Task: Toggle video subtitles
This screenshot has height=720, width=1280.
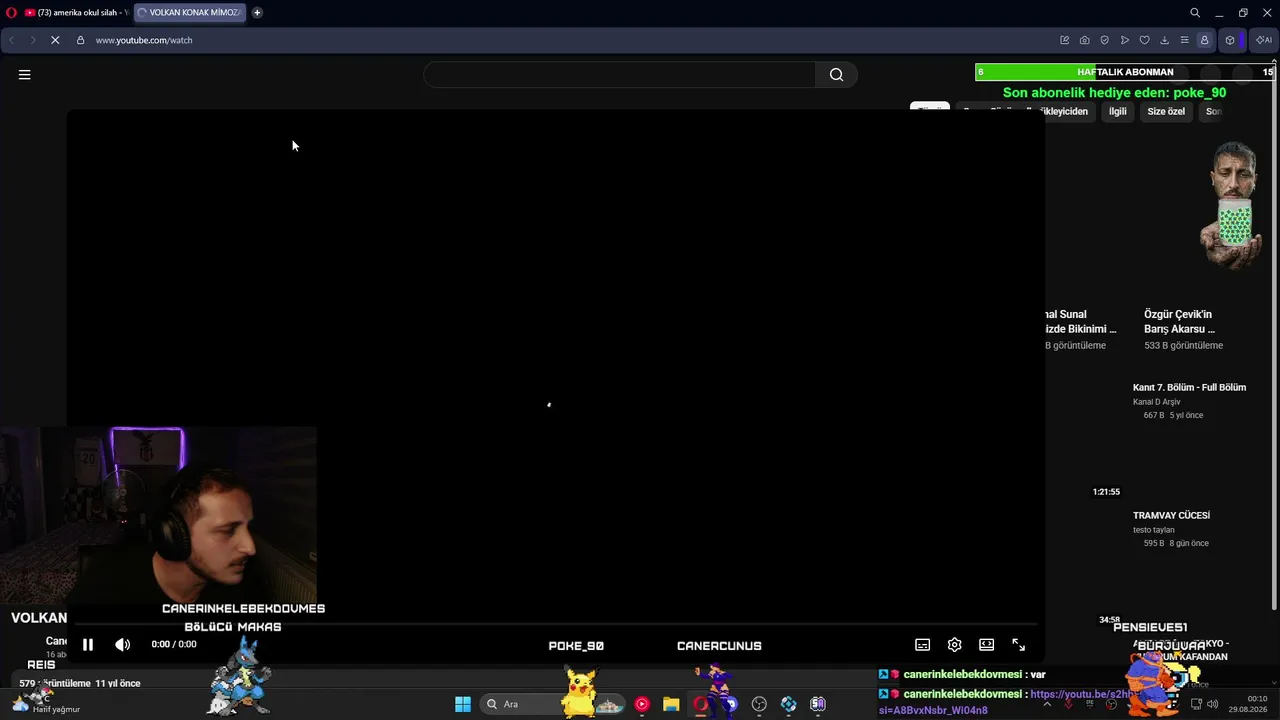Action: (x=923, y=645)
